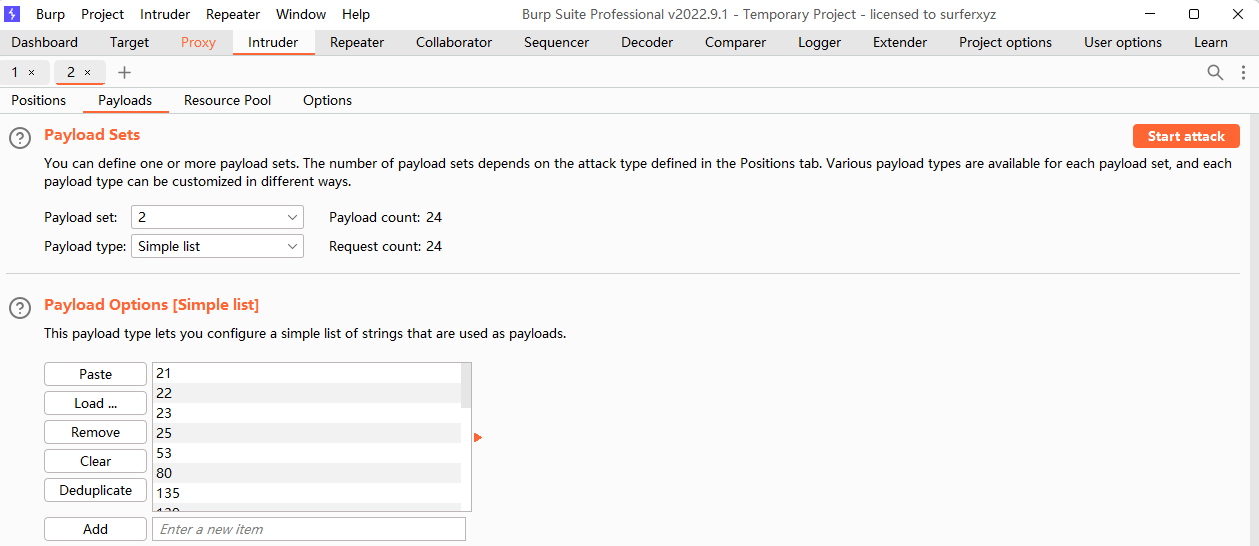Switch to the Options sub-tab
Screen dimensions: 1259x546
coord(327,100)
